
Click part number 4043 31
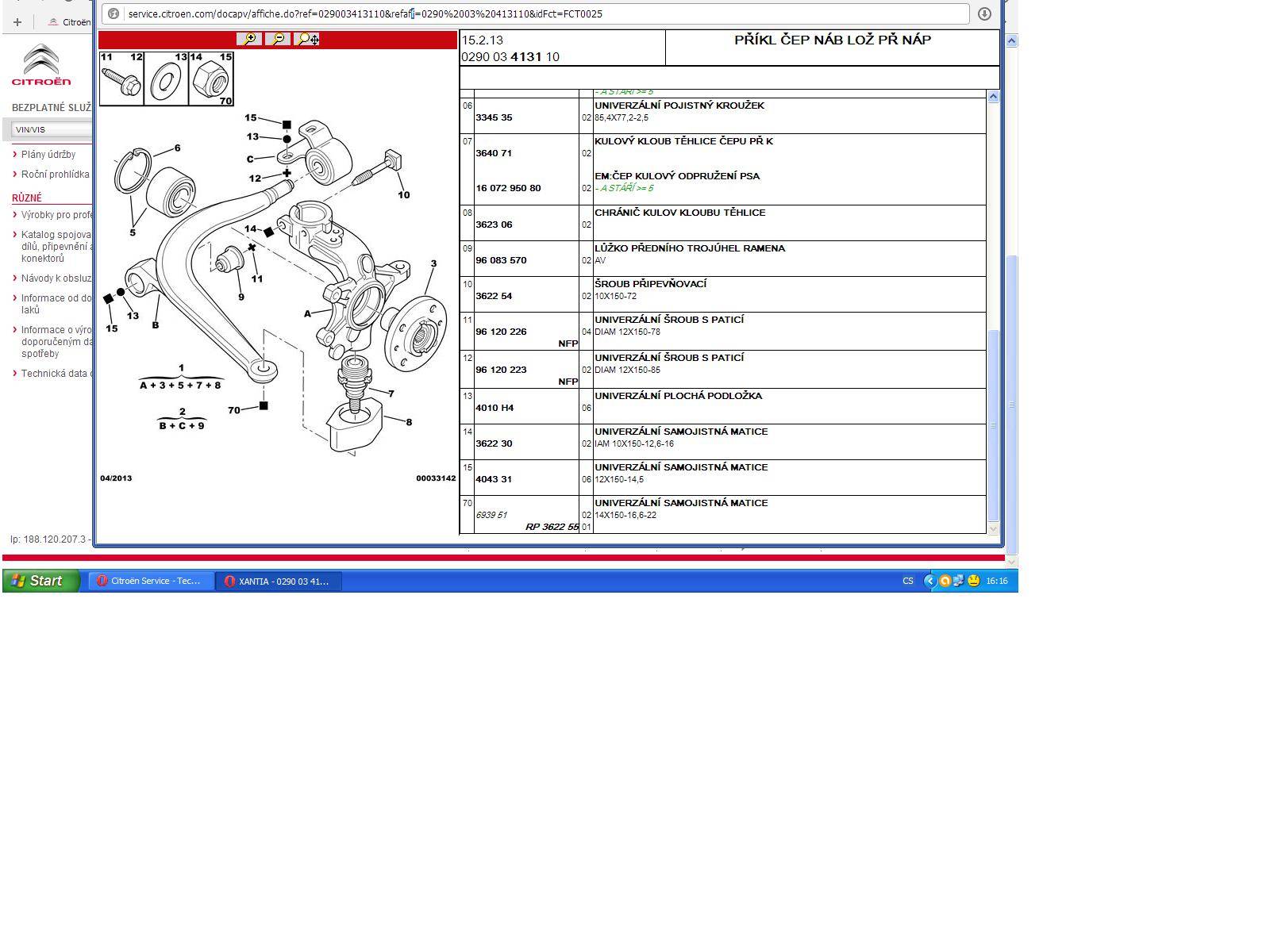494,479
